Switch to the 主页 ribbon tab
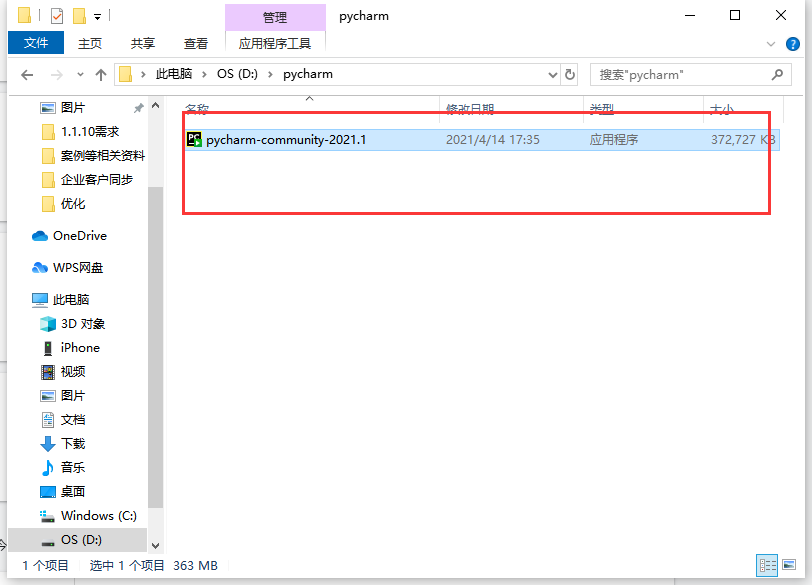Image resolution: width=812 pixels, height=585 pixels. [90, 43]
